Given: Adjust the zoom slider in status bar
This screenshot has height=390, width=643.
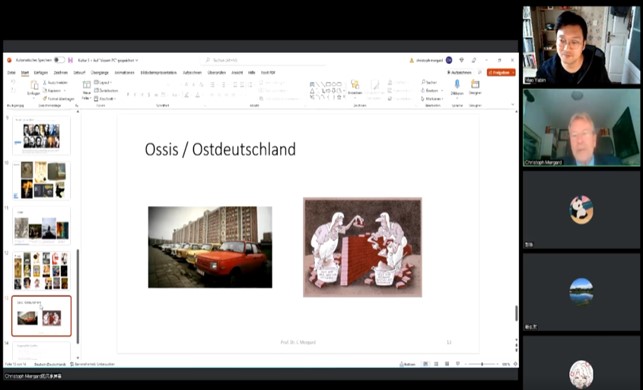Looking at the screenshot, I should (482, 364).
